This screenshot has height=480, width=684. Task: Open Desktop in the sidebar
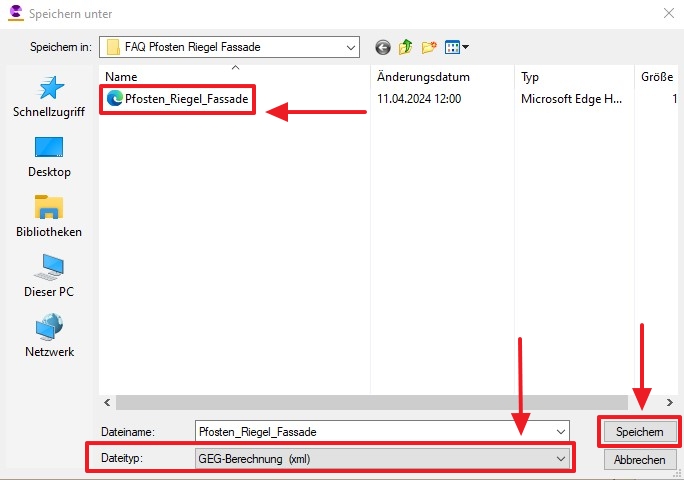(49, 157)
